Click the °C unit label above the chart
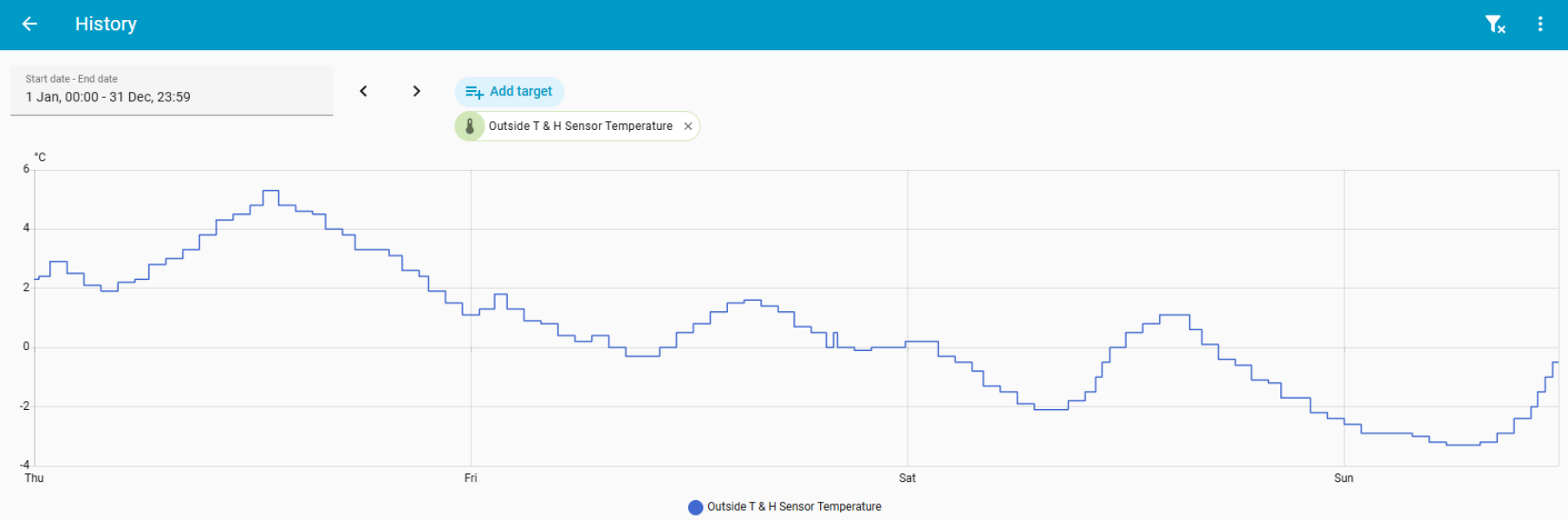Screen dimensions: 1568x520 tap(40, 157)
